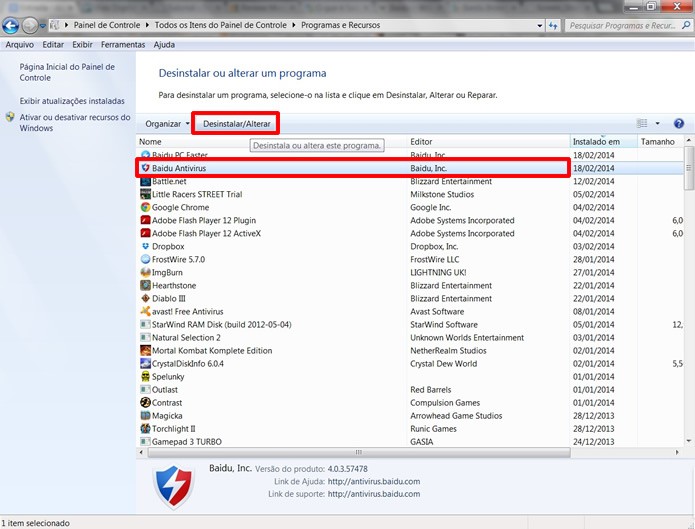Select Adobe Flash Player 12 ActiveX icon

(x=145, y=233)
